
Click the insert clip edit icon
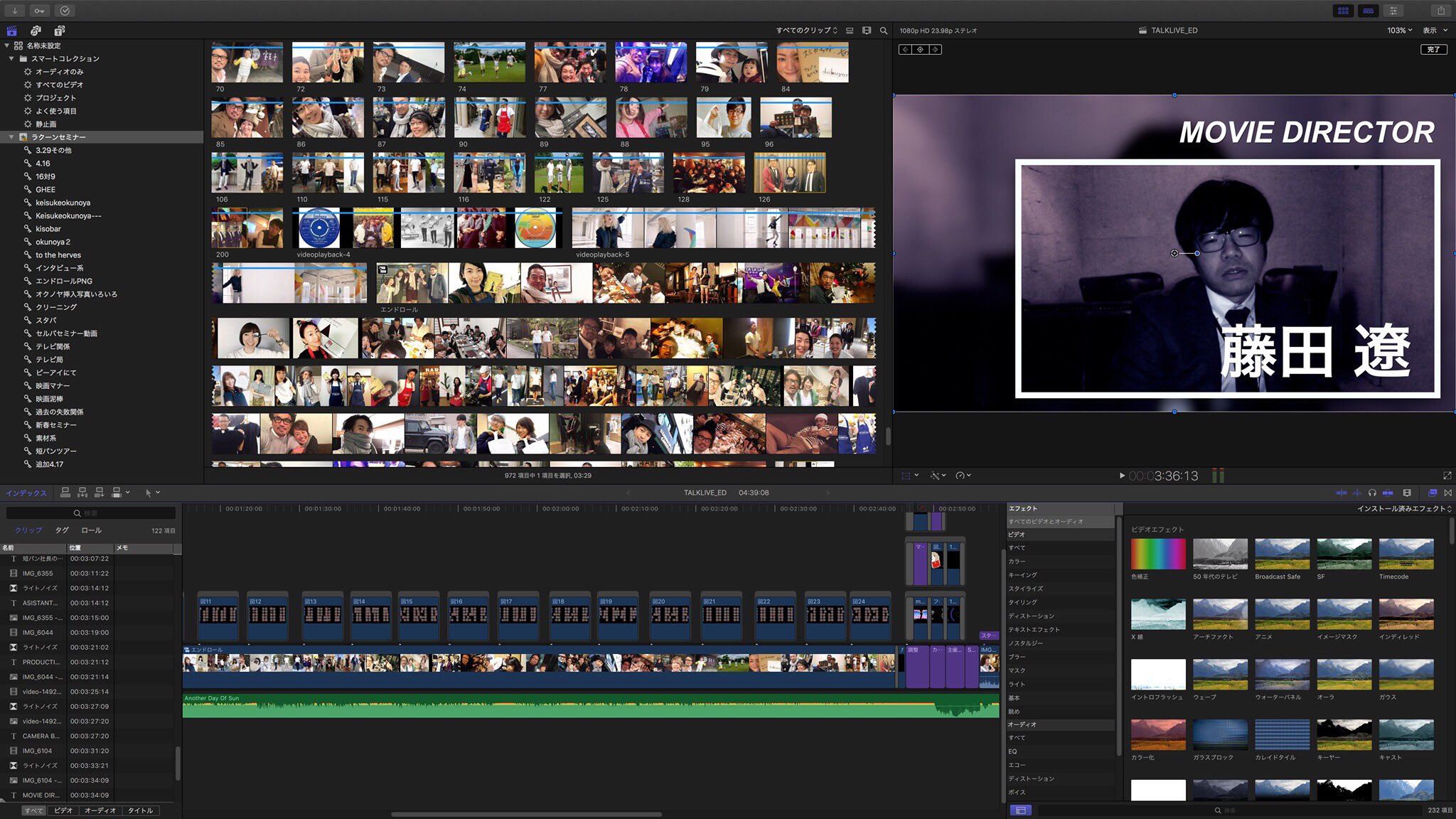coord(82,492)
